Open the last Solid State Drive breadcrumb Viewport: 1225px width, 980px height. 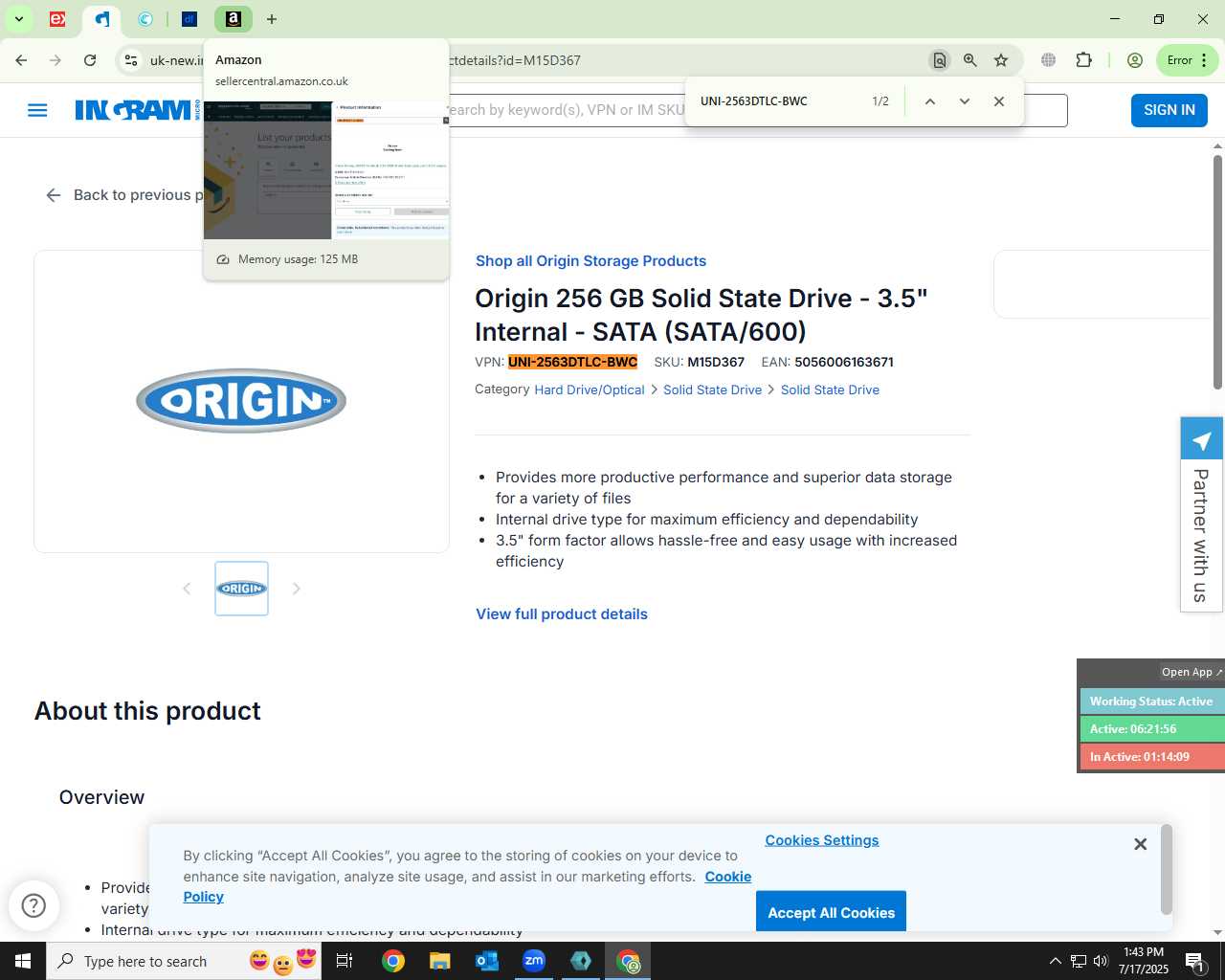[x=830, y=390]
